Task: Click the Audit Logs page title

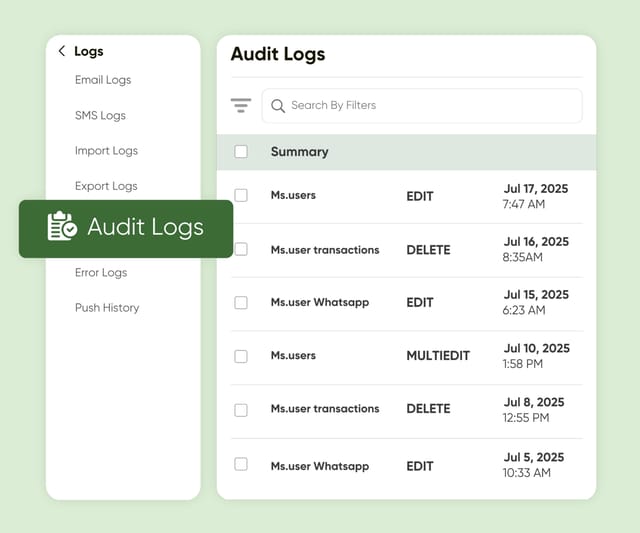Action: [x=278, y=54]
